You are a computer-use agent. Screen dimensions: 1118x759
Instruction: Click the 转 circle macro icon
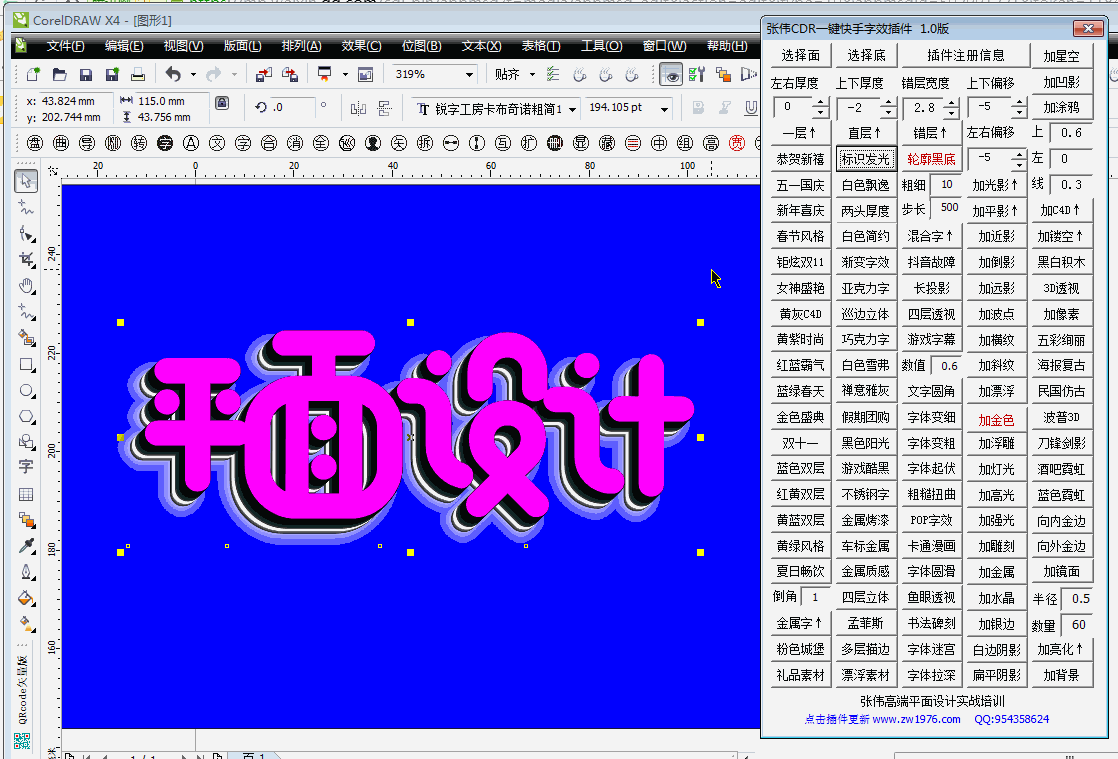(139, 143)
